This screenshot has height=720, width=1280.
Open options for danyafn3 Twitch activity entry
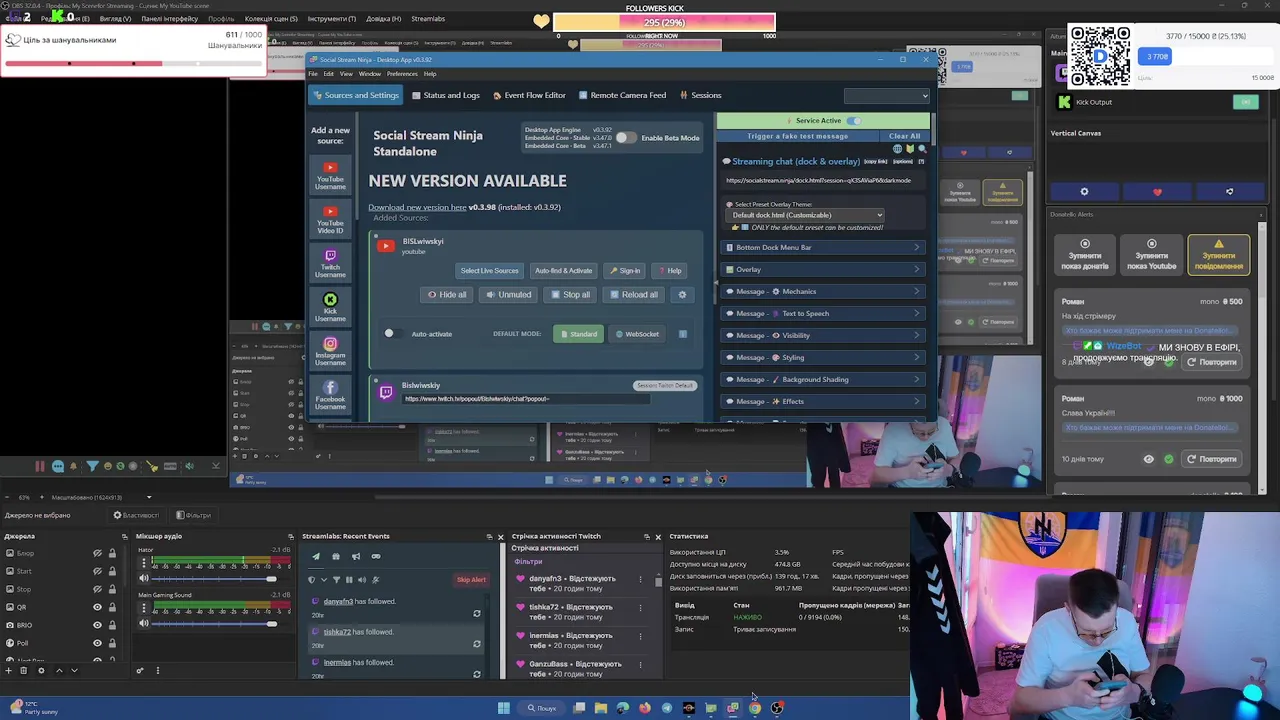coord(641,579)
